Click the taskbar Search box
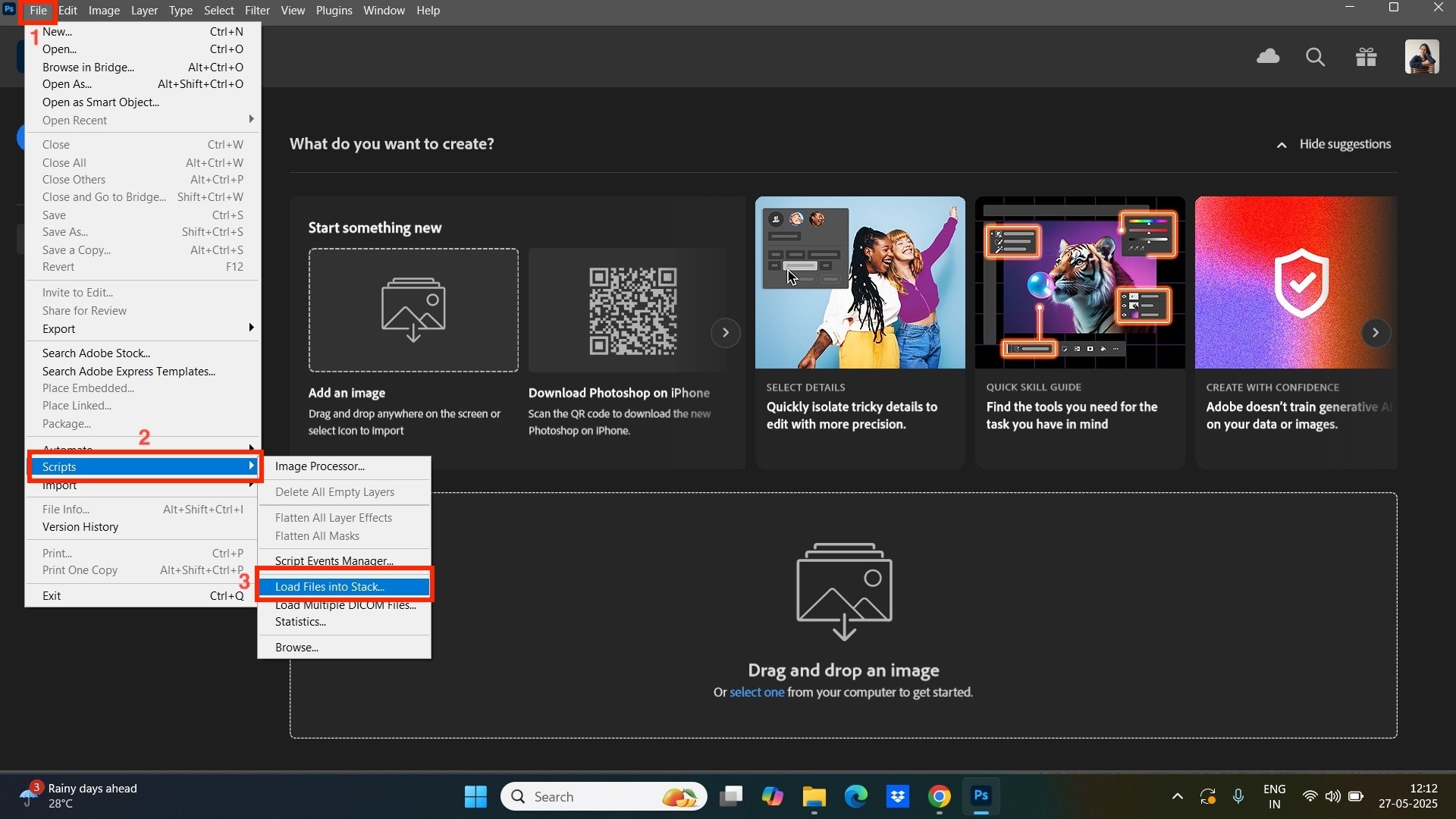Viewport: 1456px width, 819px height. (x=604, y=797)
